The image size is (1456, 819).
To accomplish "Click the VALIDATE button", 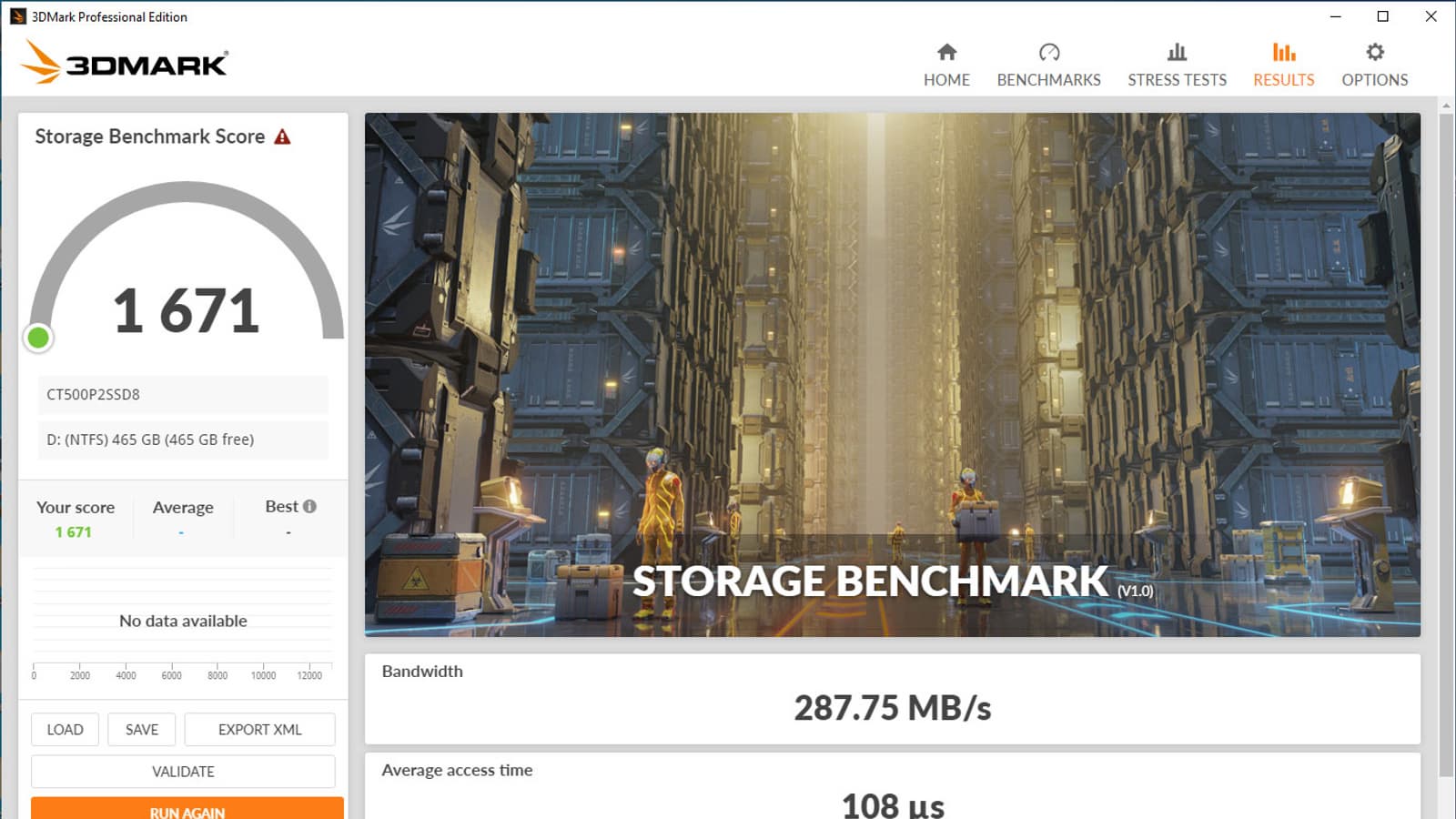I will click(x=183, y=772).
